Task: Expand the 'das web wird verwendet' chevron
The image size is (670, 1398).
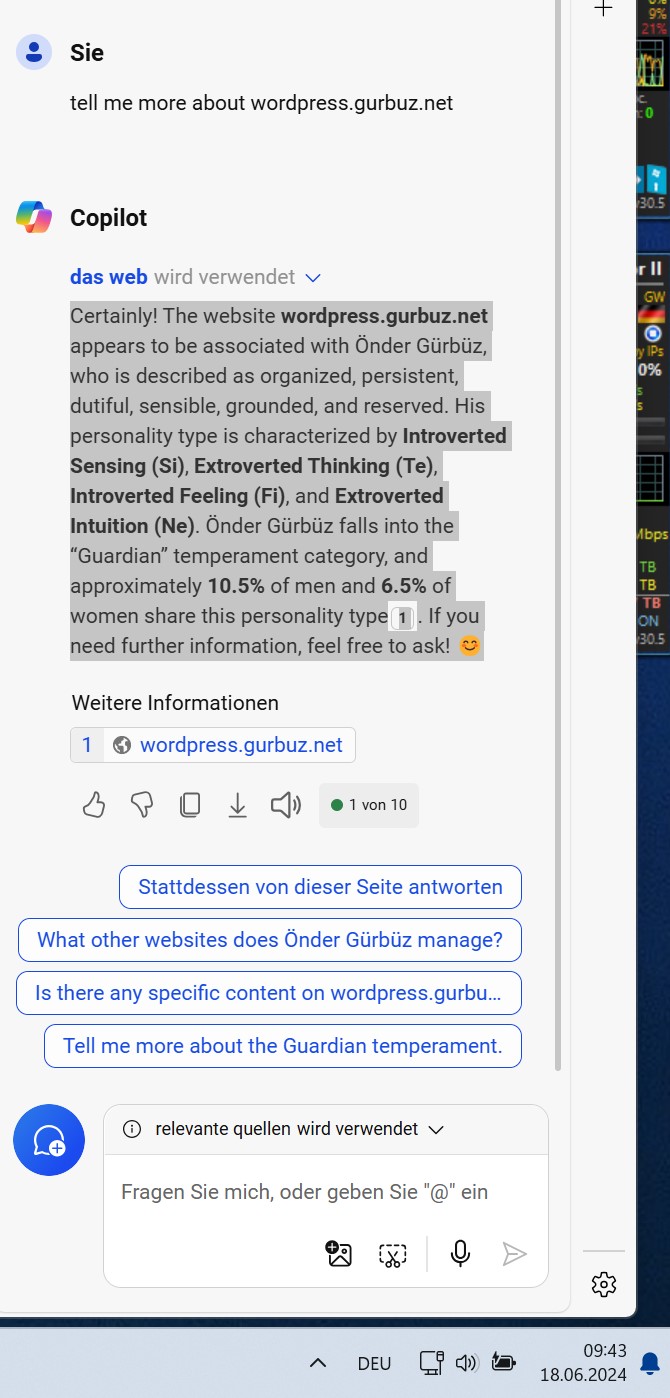Action: pos(313,277)
